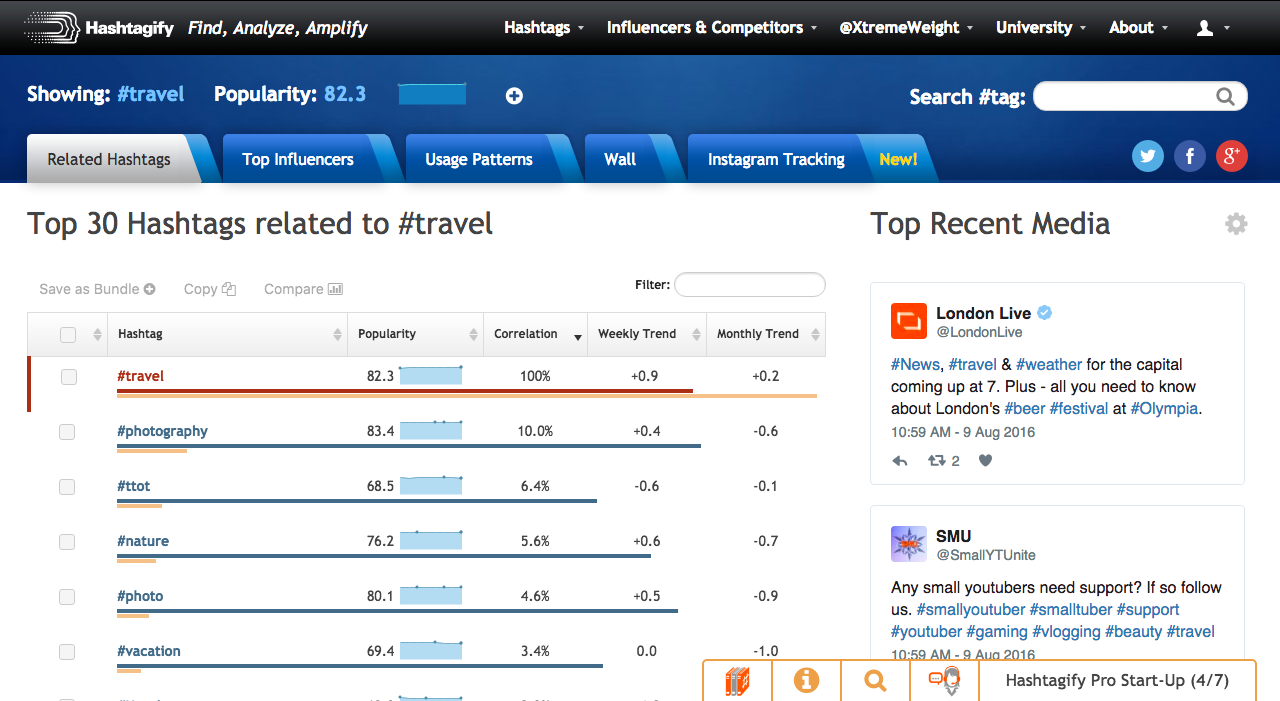
Task: Open the #photography hashtag link
Action: point(162,431)
